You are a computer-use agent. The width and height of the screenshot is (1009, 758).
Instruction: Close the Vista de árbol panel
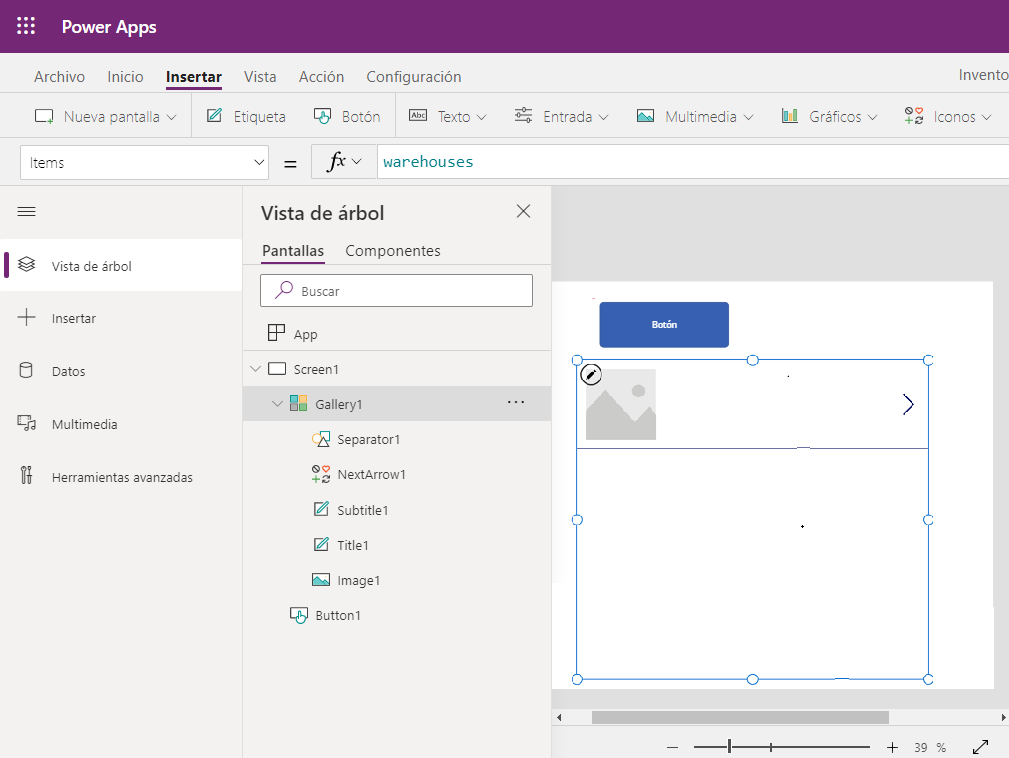pos(523,211)
